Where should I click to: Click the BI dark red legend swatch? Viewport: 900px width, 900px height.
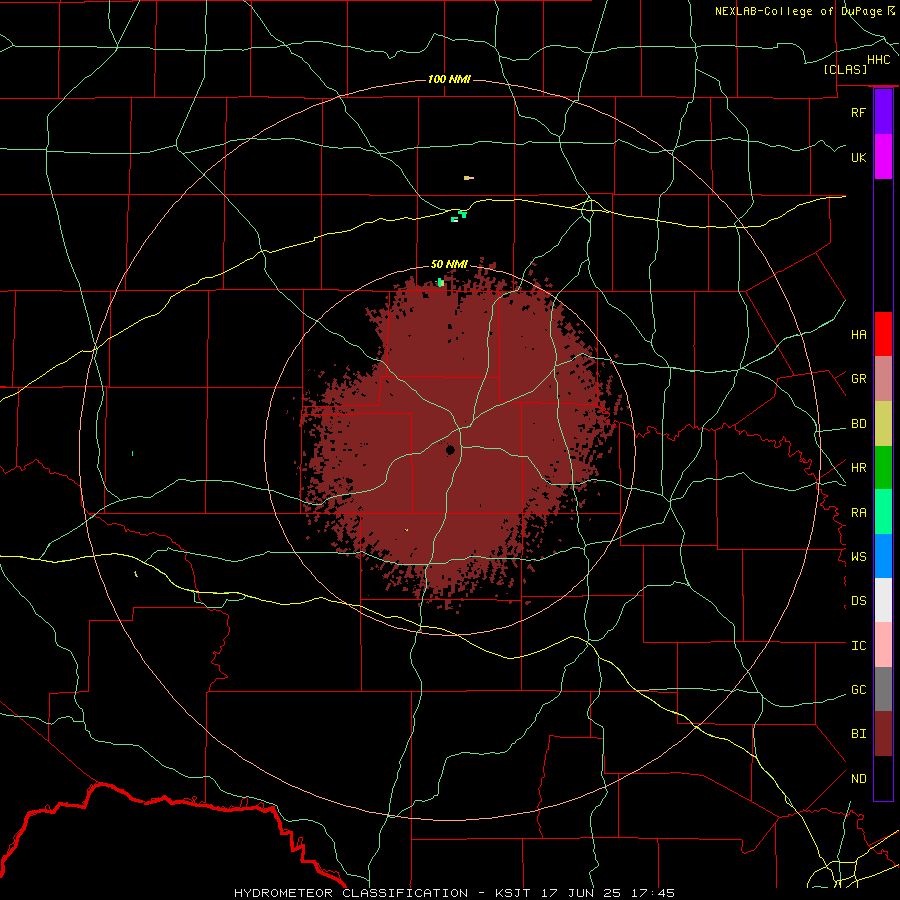pyautogui.click(x=883, y=734)
